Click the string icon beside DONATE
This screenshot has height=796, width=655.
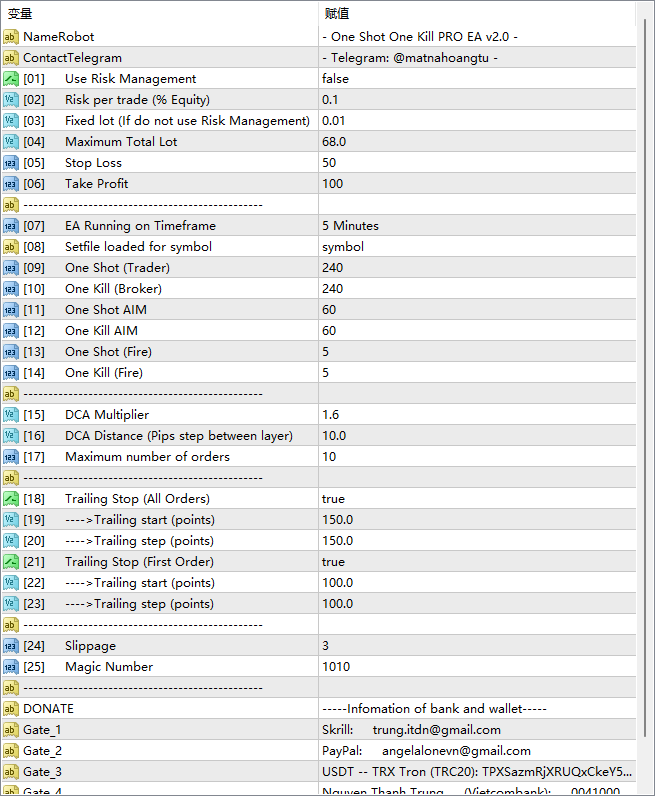click(11, 709)
